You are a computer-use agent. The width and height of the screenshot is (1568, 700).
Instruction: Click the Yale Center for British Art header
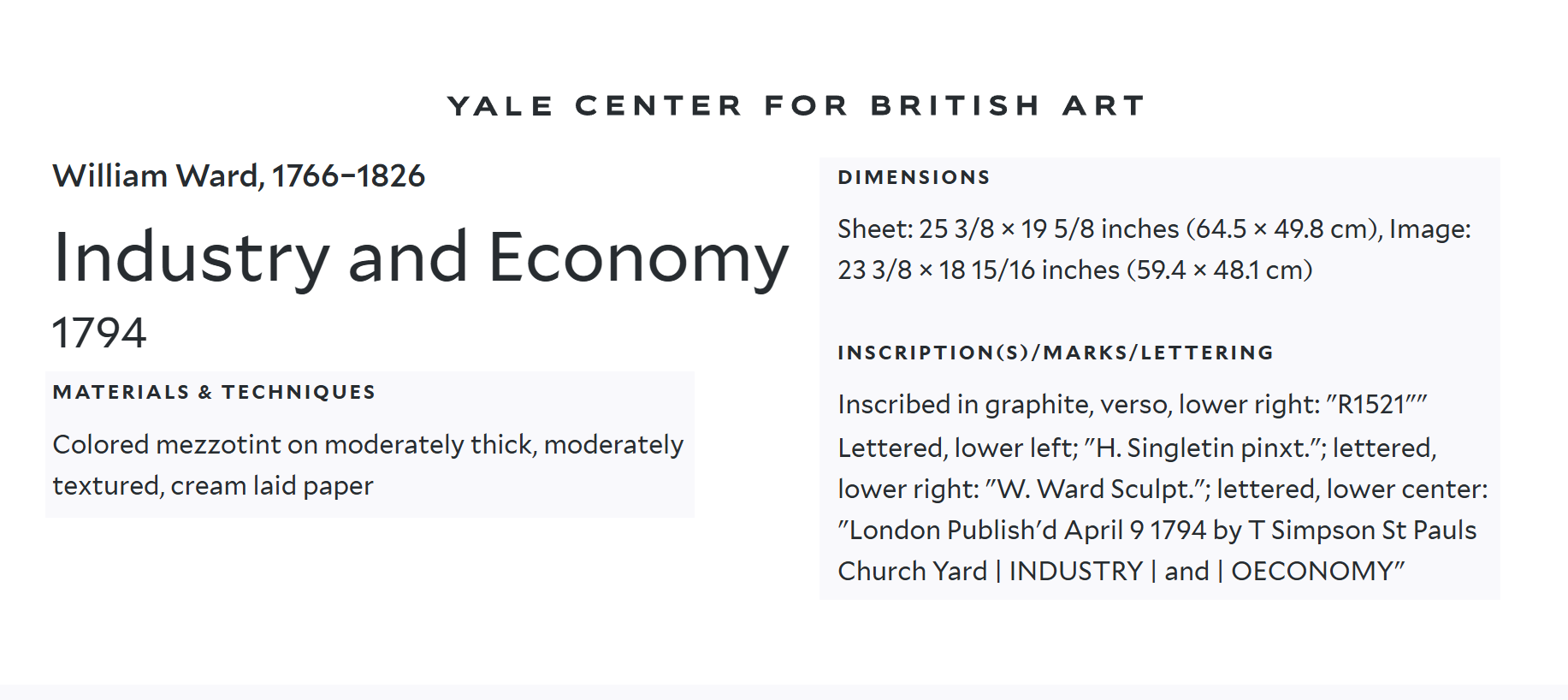[796, 105]
